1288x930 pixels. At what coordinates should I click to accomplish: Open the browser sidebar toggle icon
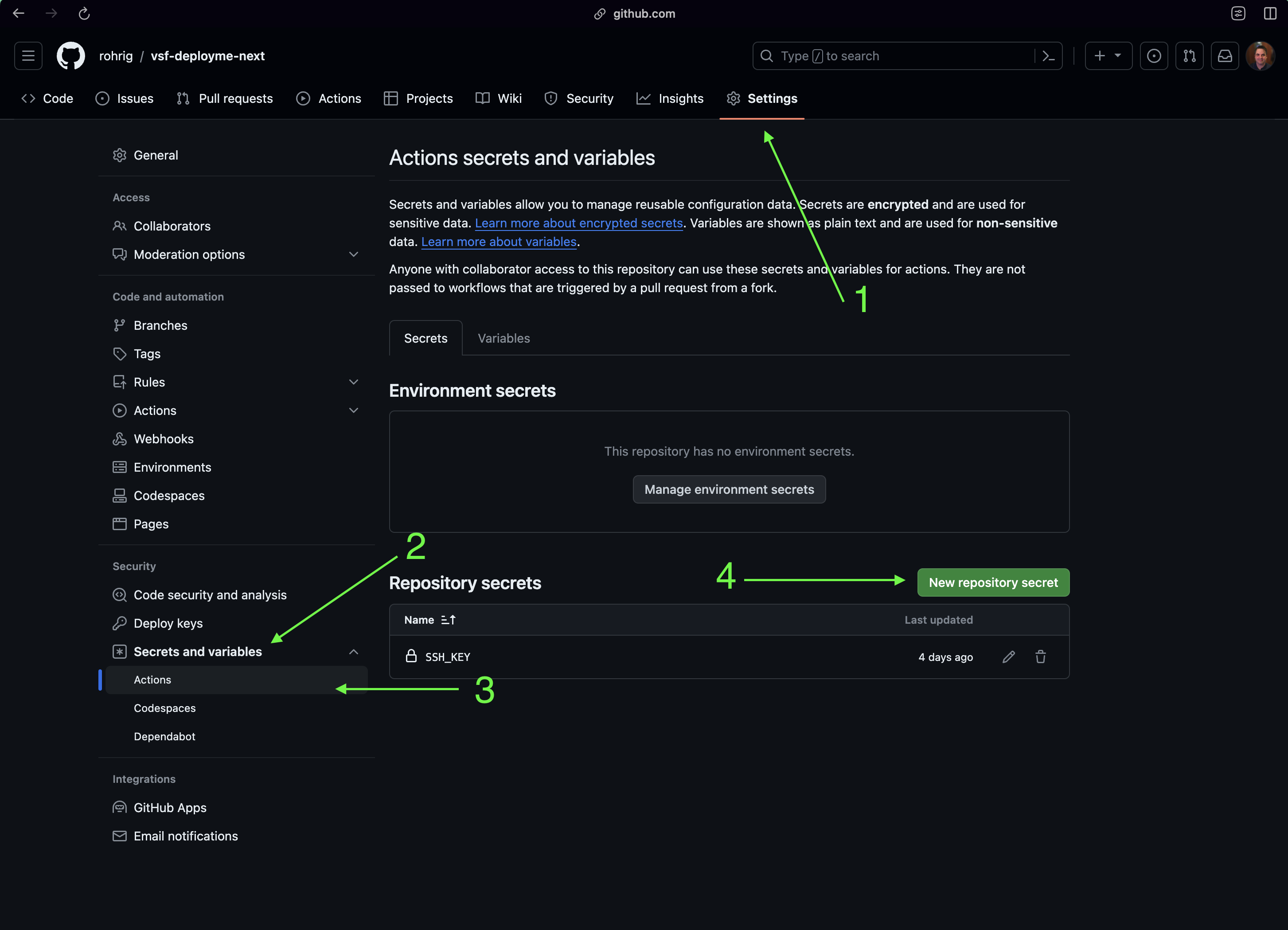1270,14
